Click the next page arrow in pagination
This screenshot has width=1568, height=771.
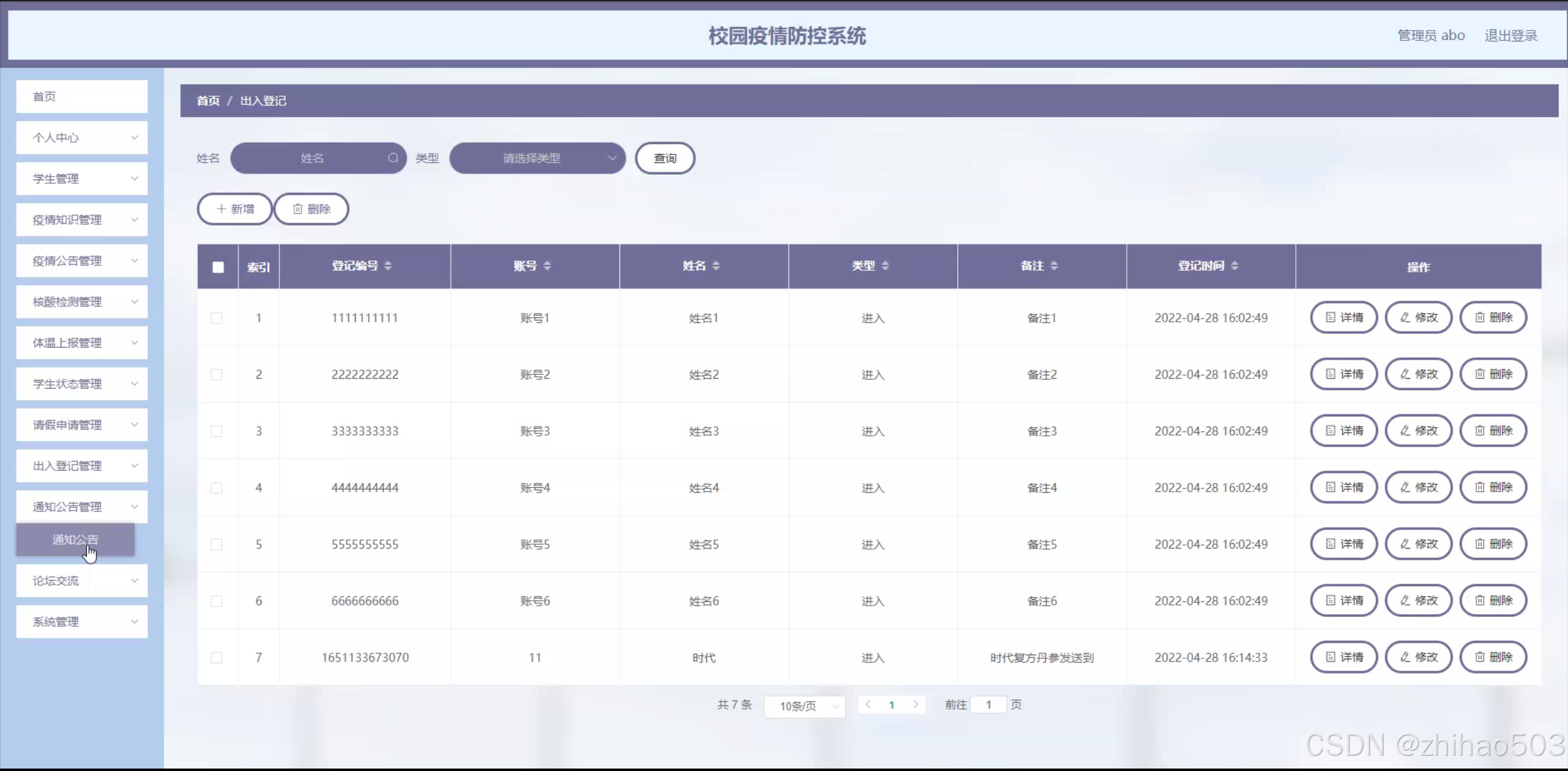[915, 705]
